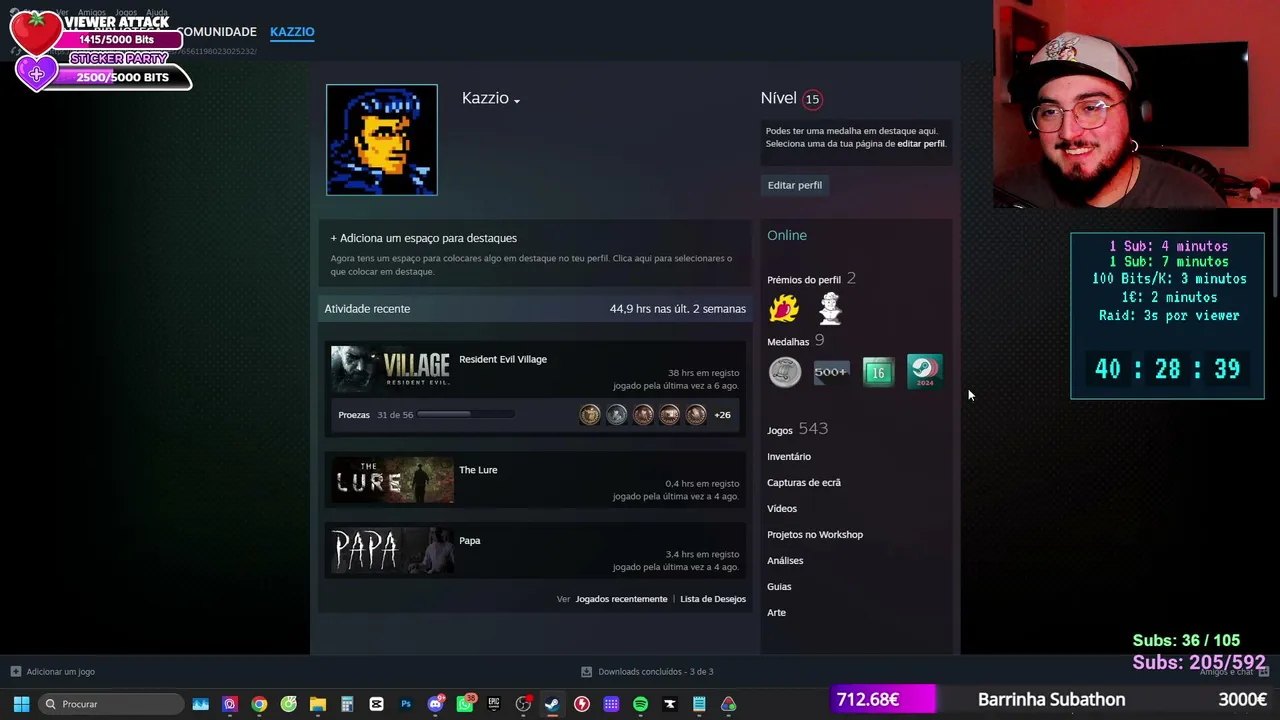1280x720 pixels.
Task: Click the Resident Evil Village banner thumbnail
Action: [x=392, y=369]
